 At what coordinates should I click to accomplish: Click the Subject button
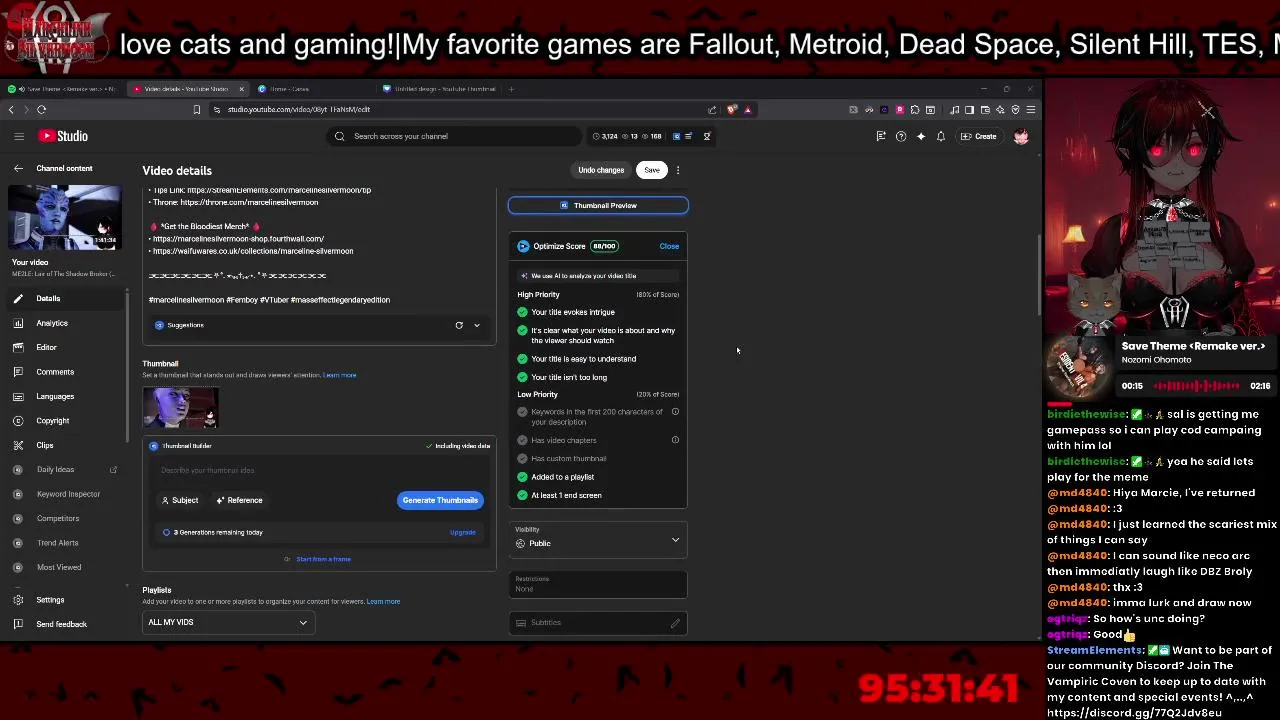coord(180,500)
